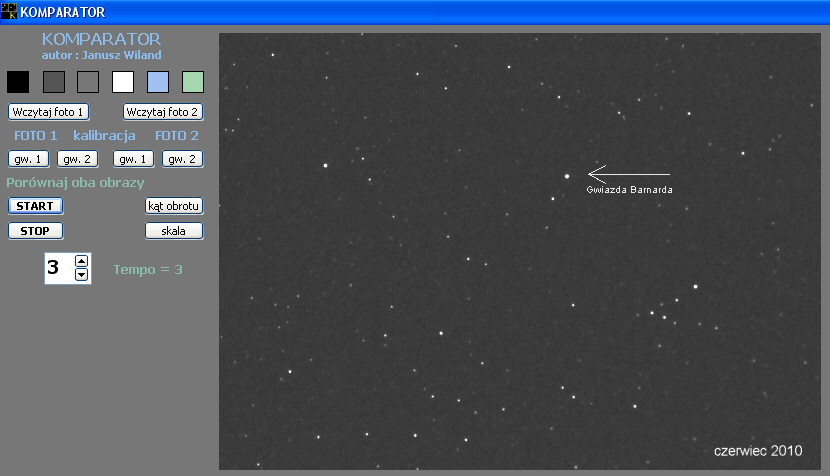The image size is (830, 476).
Task: Click the KOMPARATOR title bar icon
Action: coord(9,12)
